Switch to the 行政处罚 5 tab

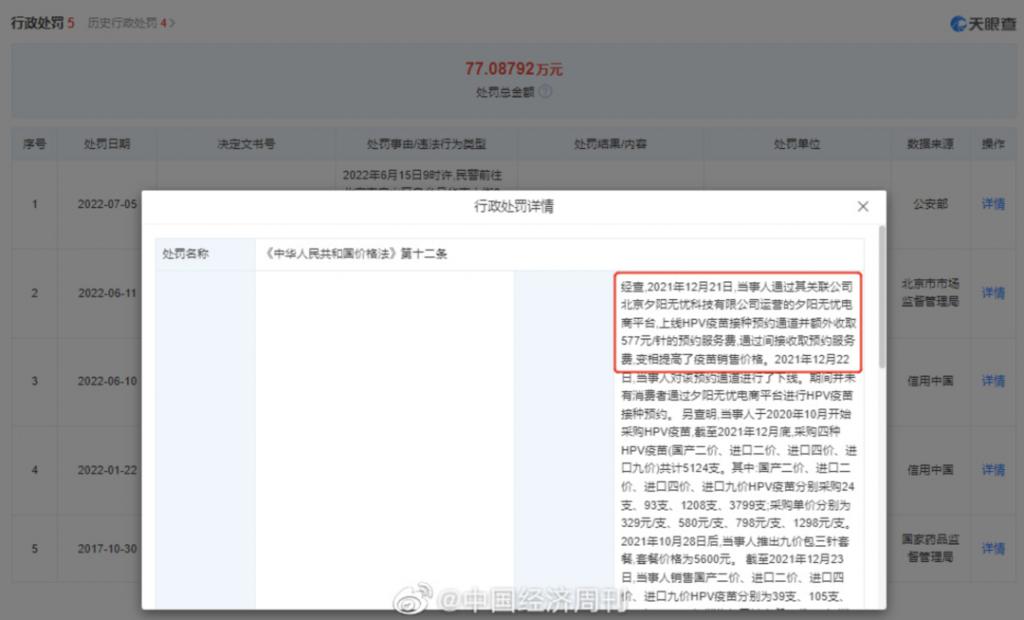pos(42,22)
